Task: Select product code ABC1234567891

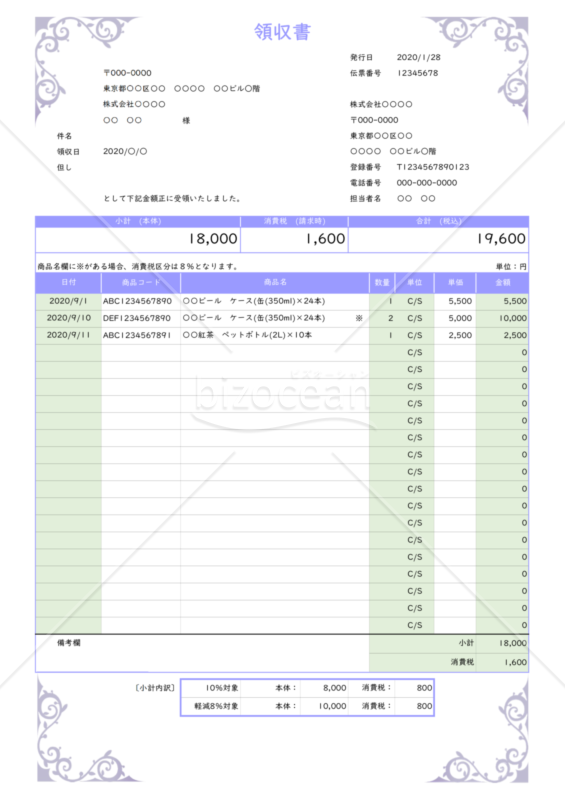Action: tap(137, 335)
